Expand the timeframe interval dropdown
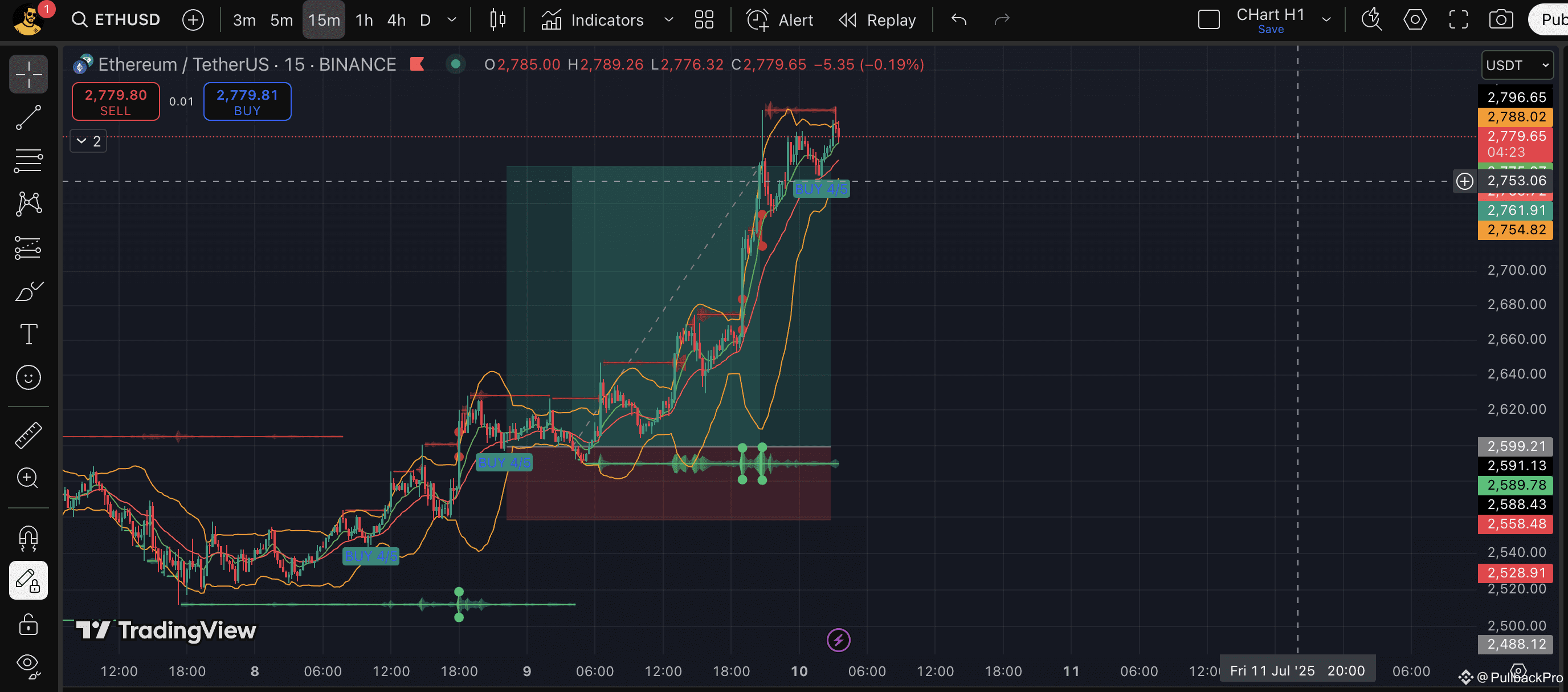The image size is (1568, 692). [x=452, y=20]
